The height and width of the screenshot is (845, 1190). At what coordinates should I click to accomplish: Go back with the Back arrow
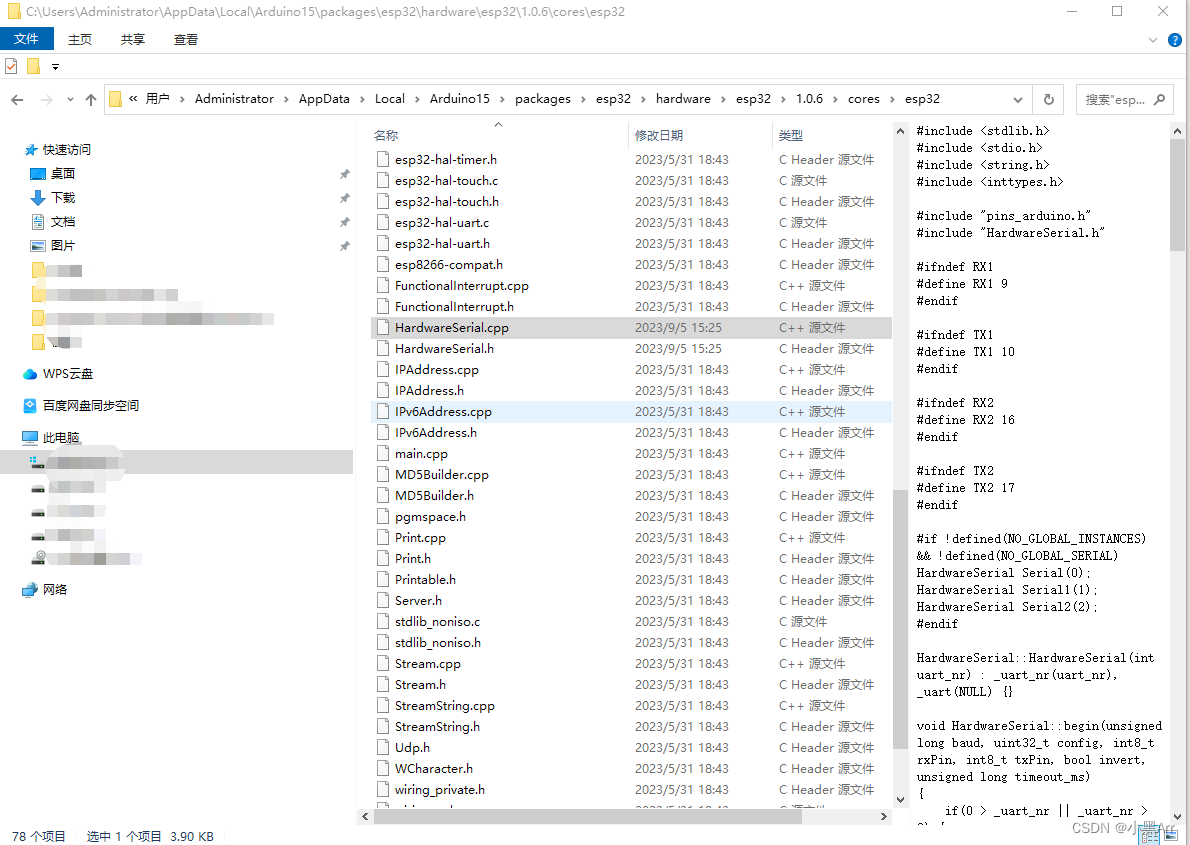click(x=17, y=99)
